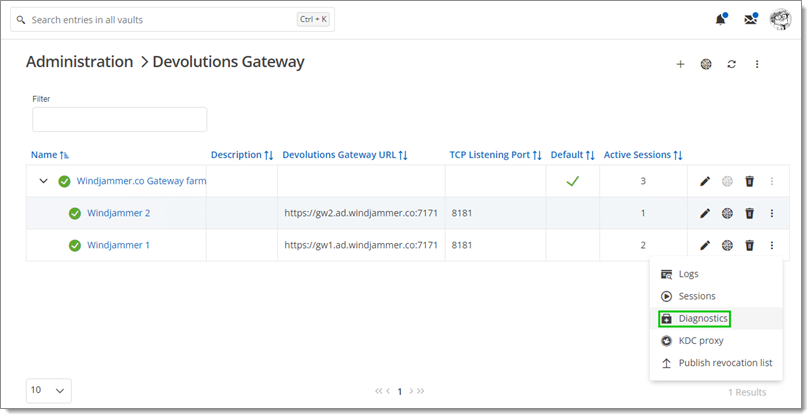Click the add gateway plus icon
812x419 pixels.
point(680,64)
